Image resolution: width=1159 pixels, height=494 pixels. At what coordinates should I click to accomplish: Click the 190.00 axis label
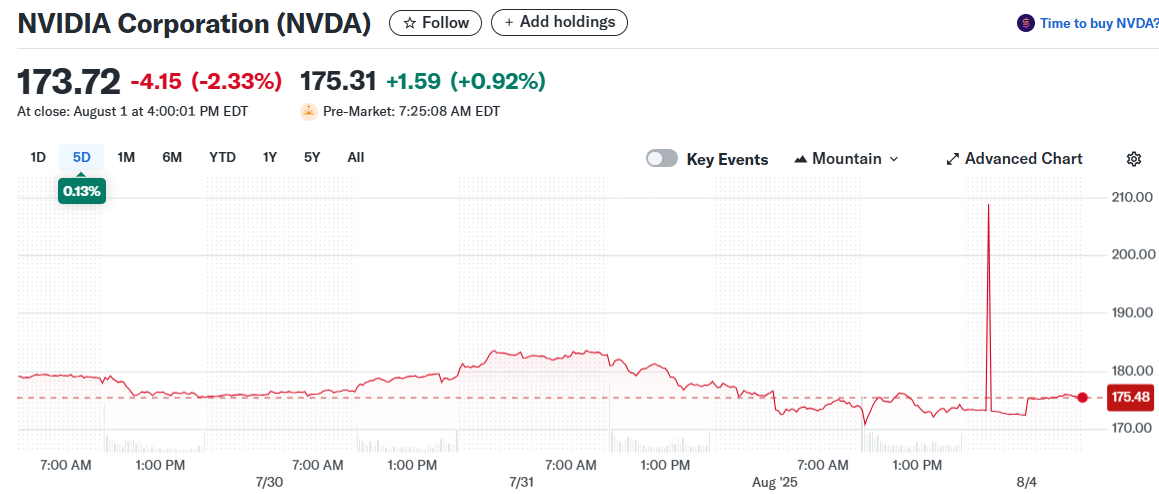click(x=1132, y=313)
